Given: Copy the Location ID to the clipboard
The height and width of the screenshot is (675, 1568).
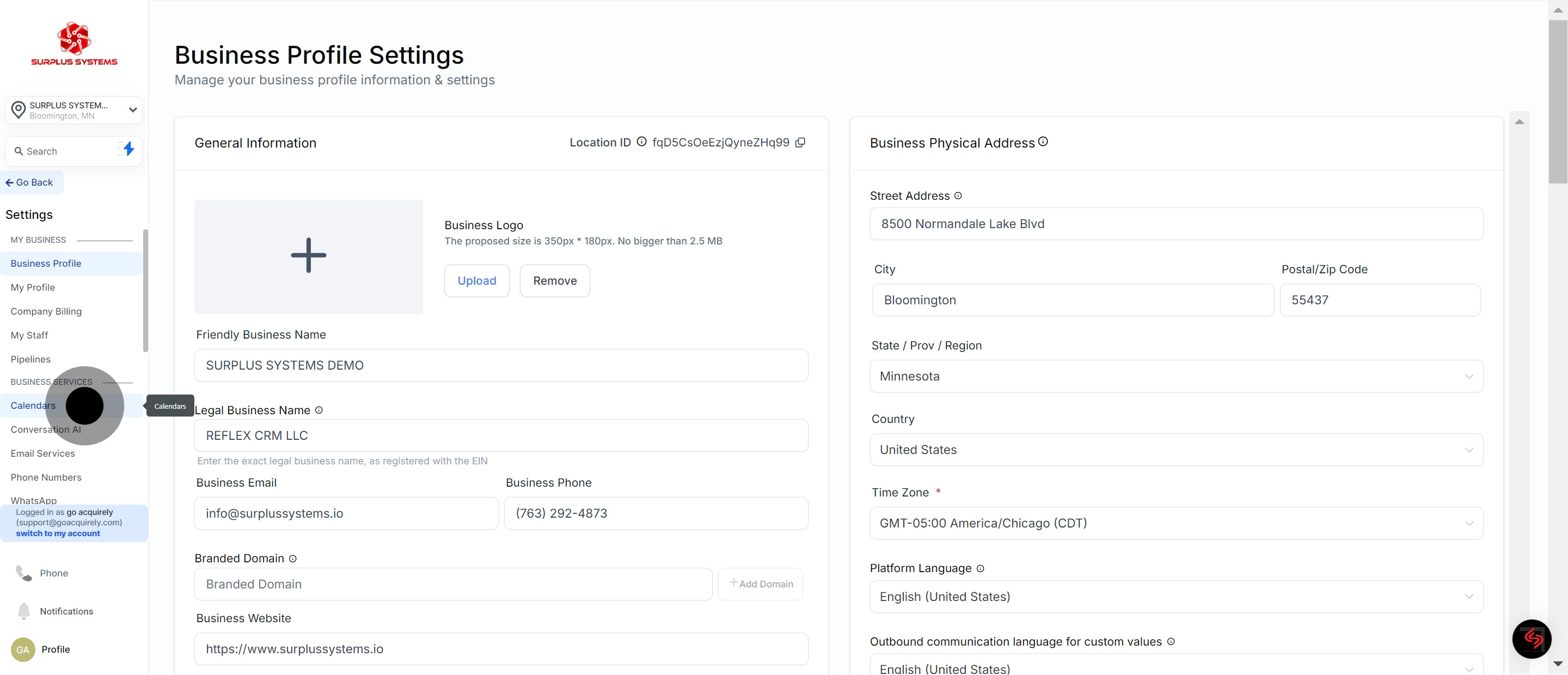Looking at the screenshot, I should point(800,143).
